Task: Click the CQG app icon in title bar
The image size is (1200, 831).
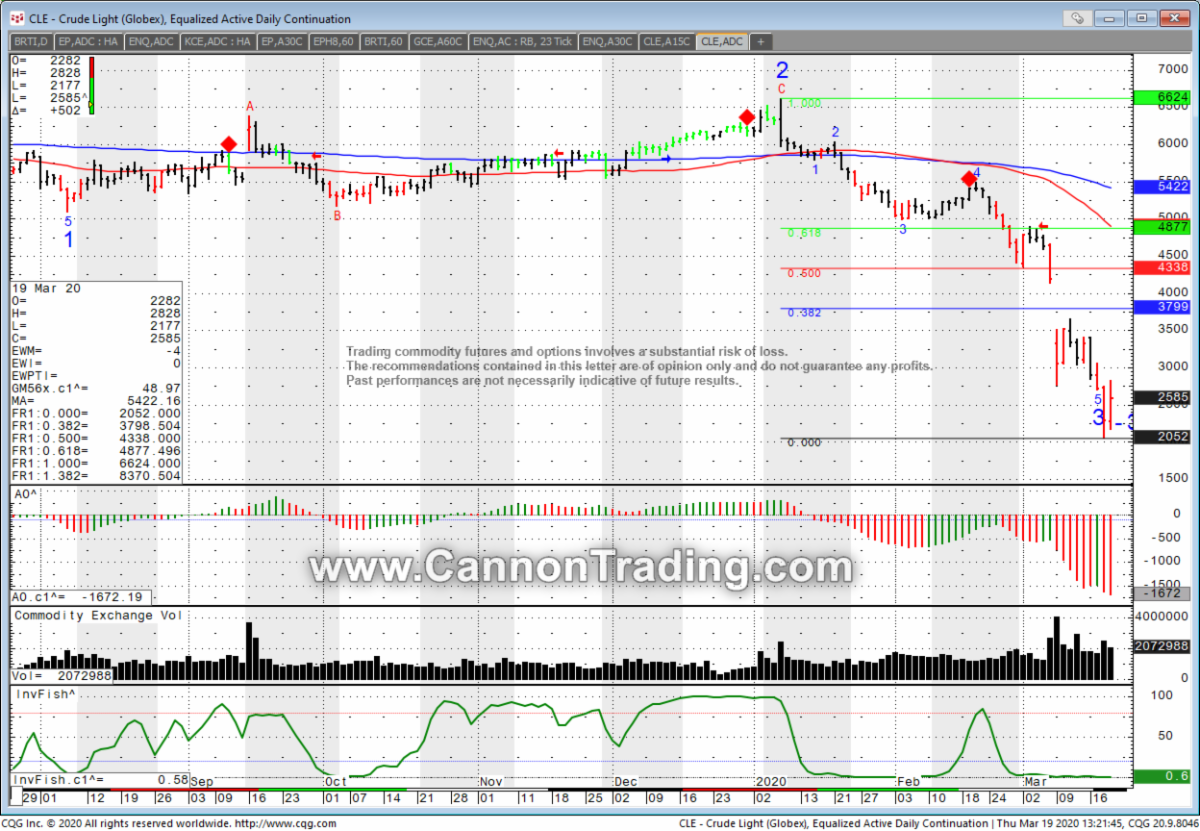Action: point(16,18)
